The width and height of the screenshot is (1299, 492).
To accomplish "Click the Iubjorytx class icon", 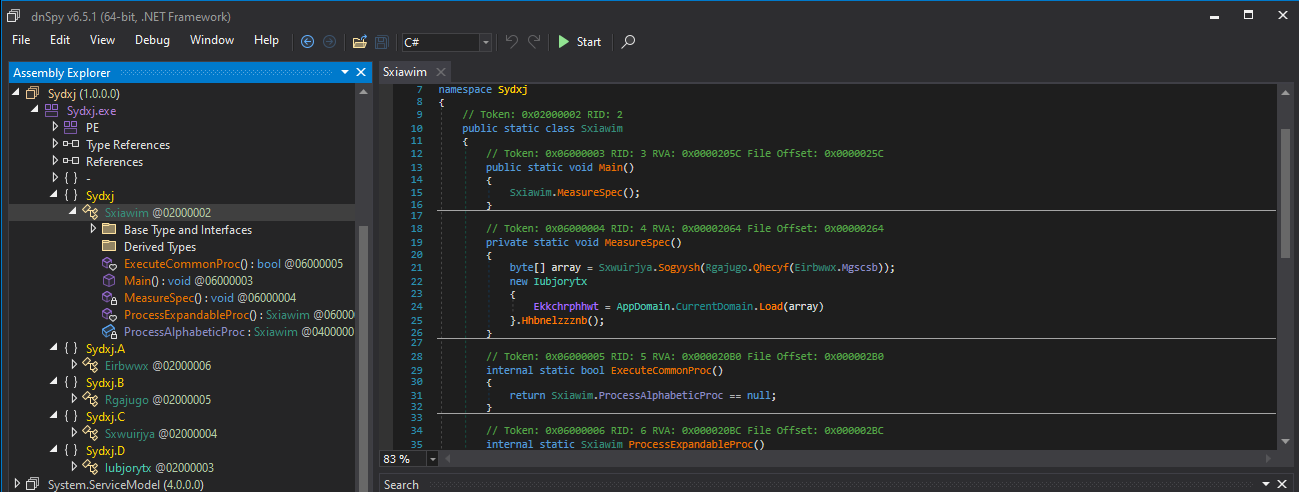I will tap(91, 467).
